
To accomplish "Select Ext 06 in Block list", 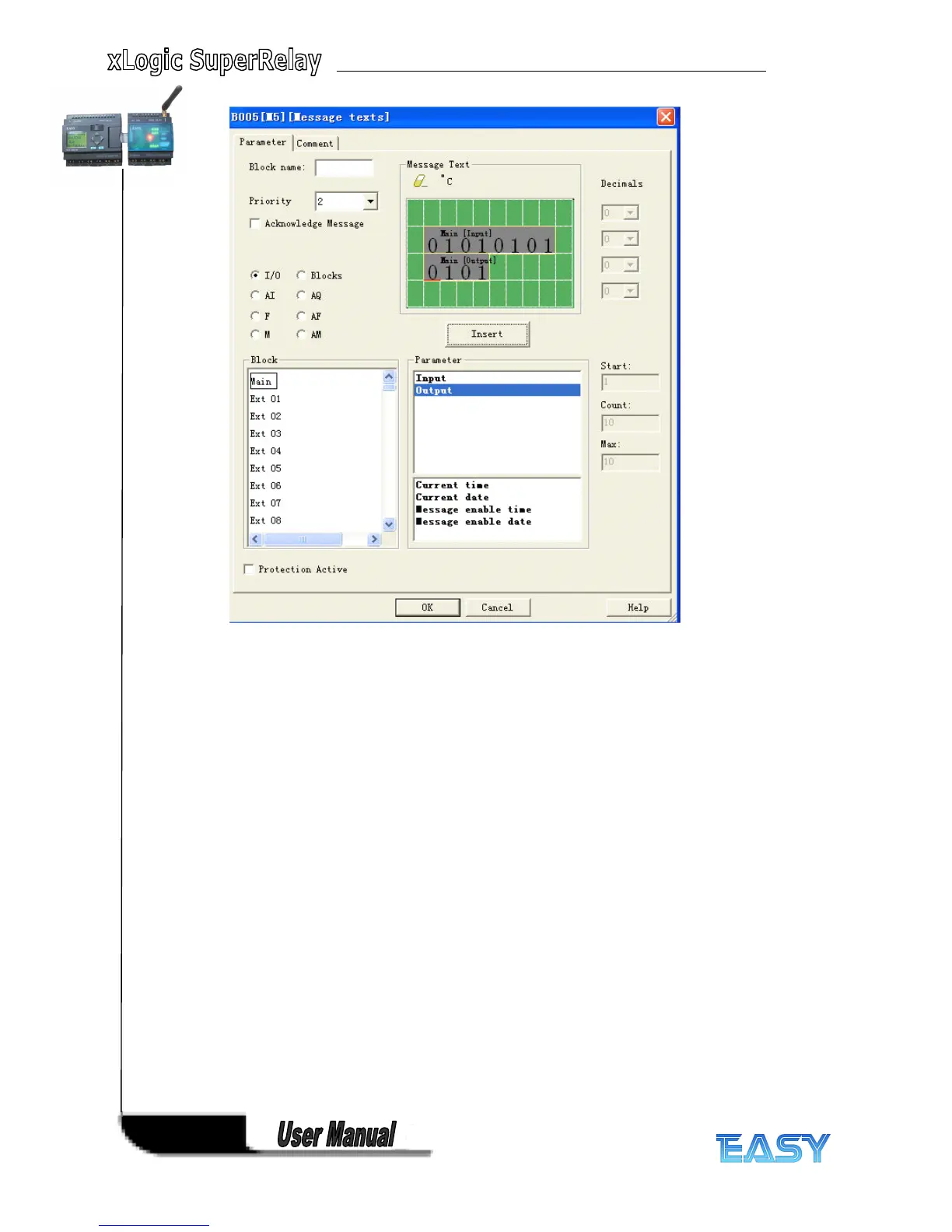I will pos(265,486).
